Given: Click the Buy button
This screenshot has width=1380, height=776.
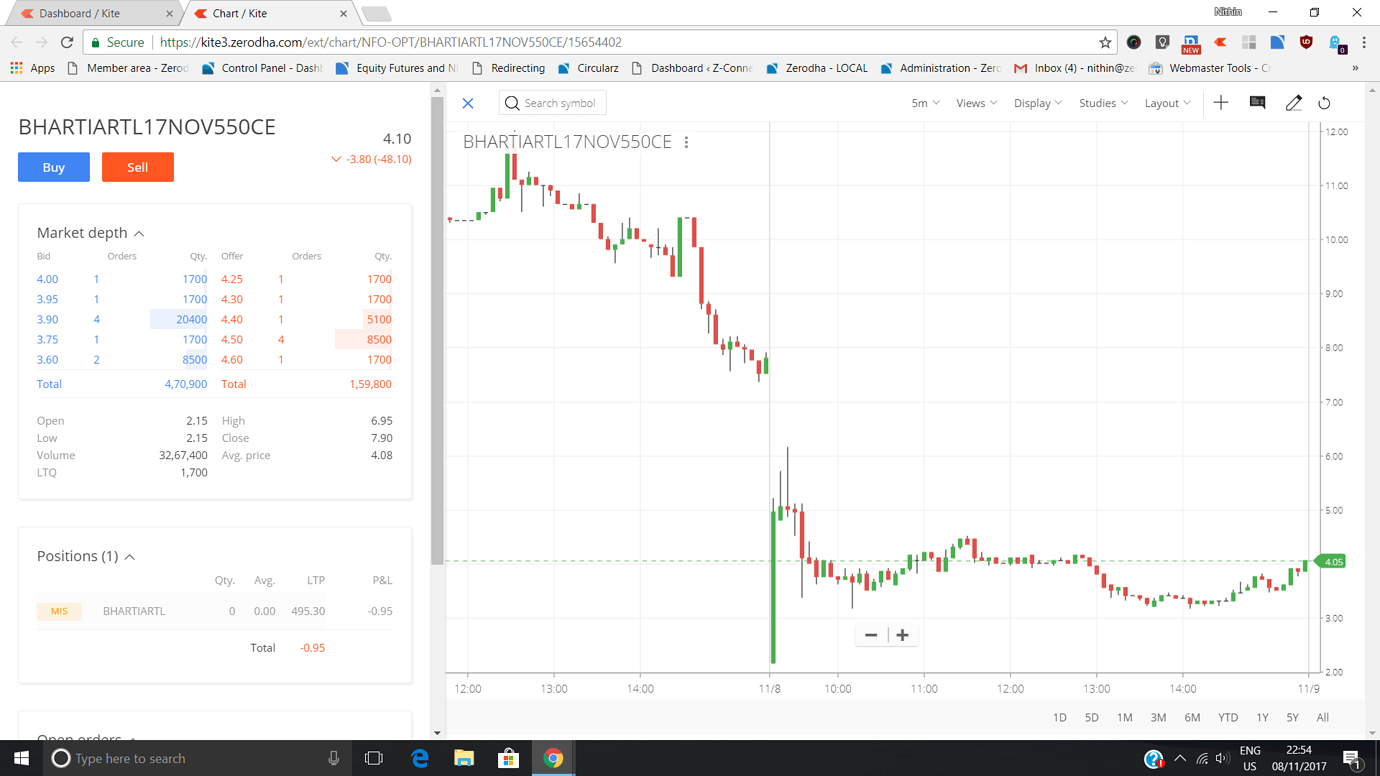Looking at the screenshot, I should pos(53,167).
